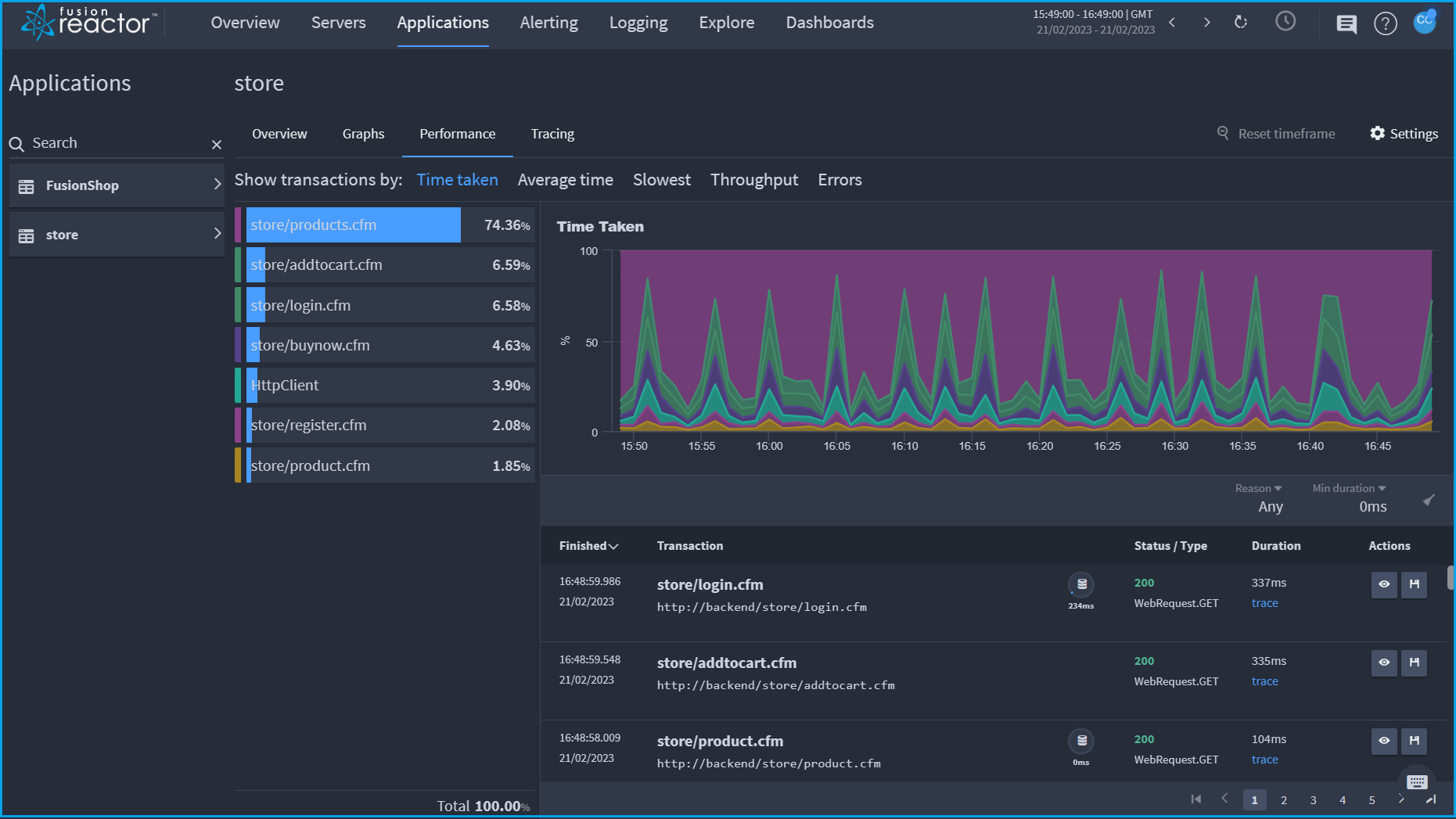Open trace link for store/addtocart.cfm
The width and height of the screenshot is (1456, 819).
(1264, 681)
